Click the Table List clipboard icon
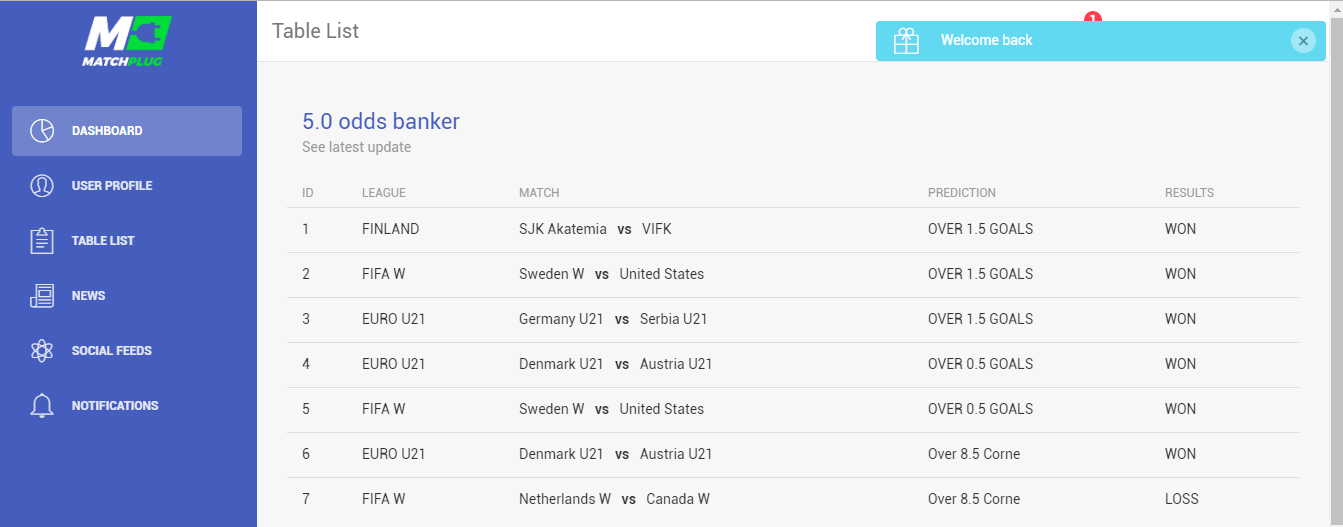The width and height of the screenshot is (1343, 527). [x=42, y=241]
